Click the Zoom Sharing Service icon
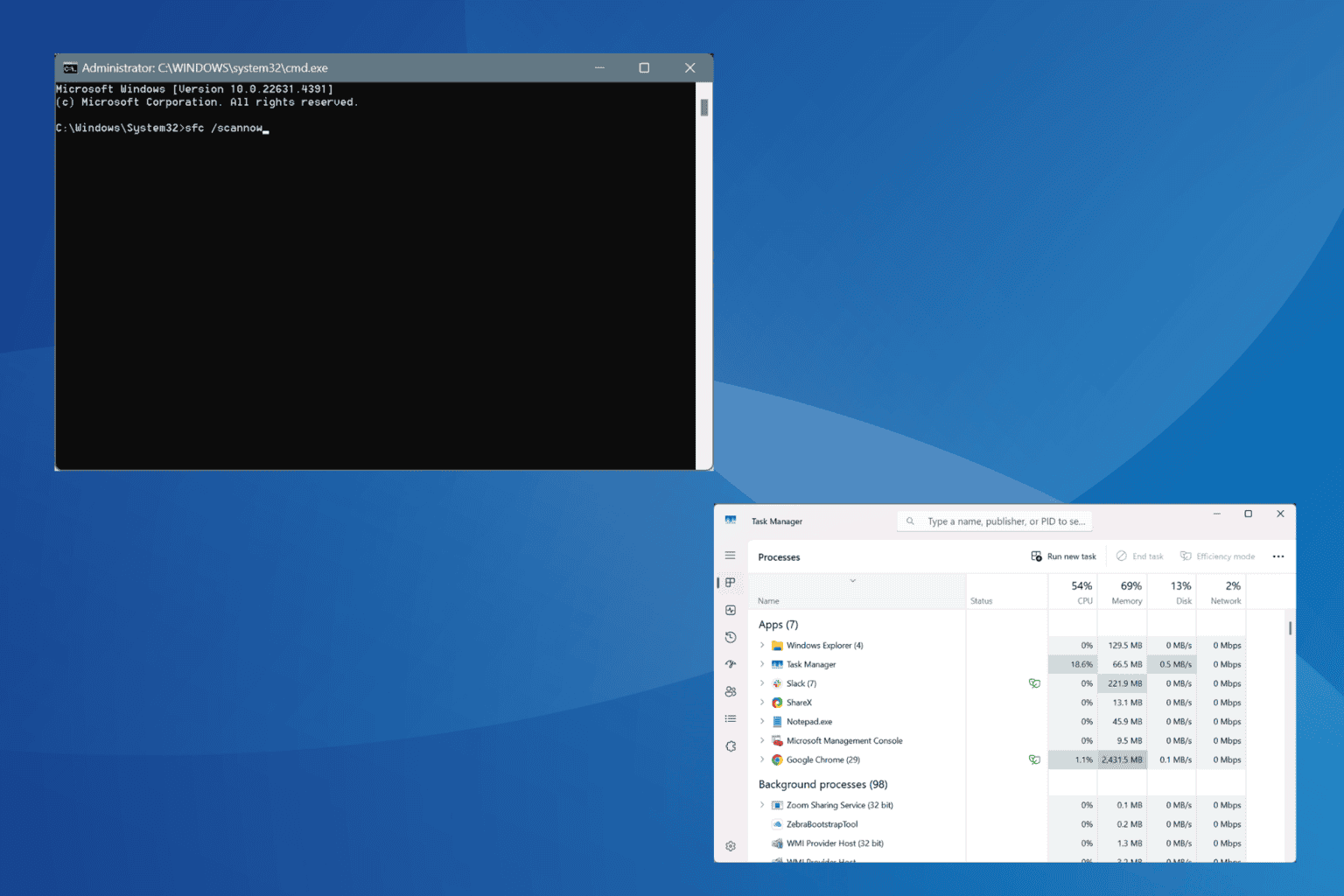 pyautogui.click(x=776, y=805)
